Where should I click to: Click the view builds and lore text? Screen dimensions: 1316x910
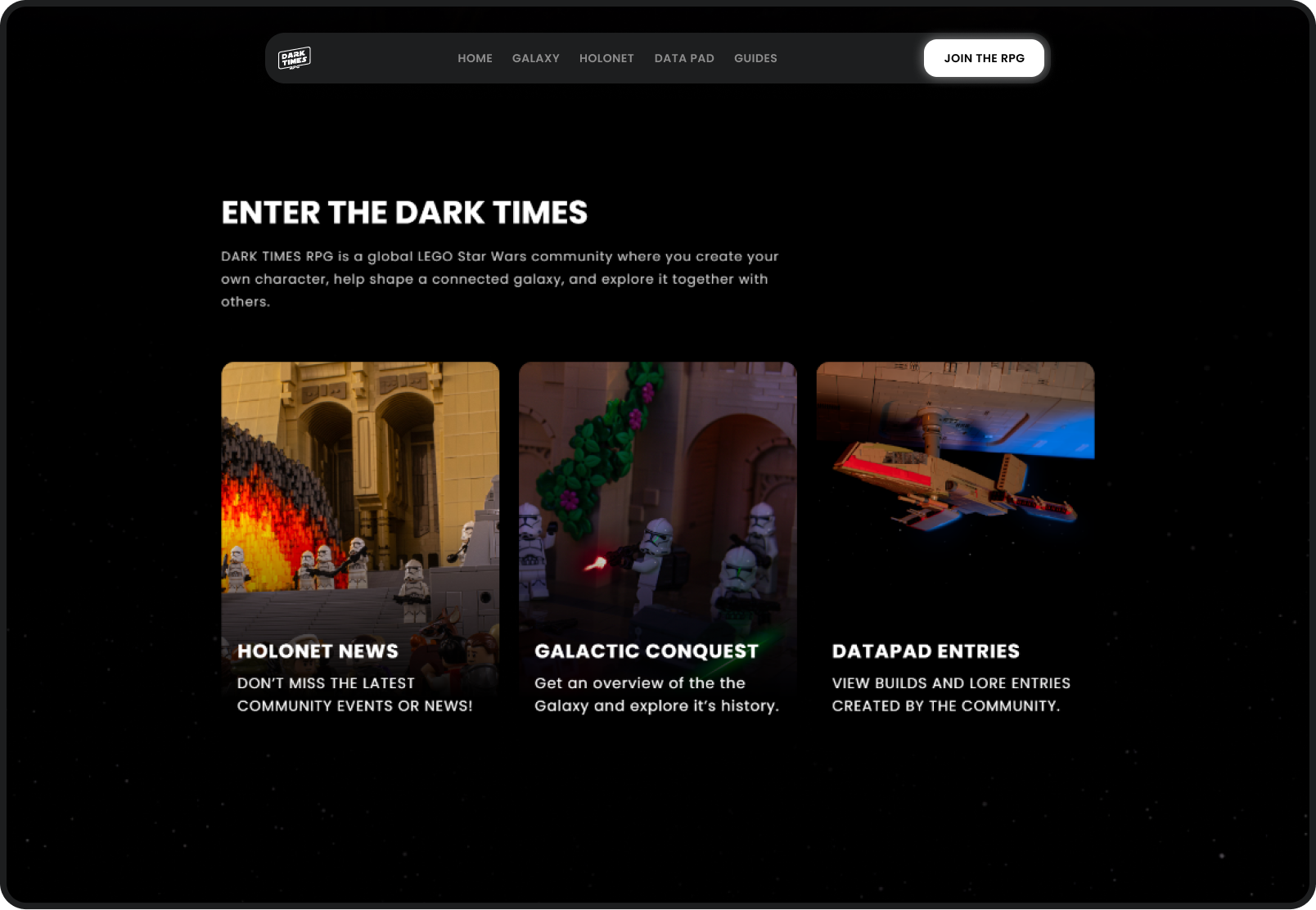click(951, 694)
